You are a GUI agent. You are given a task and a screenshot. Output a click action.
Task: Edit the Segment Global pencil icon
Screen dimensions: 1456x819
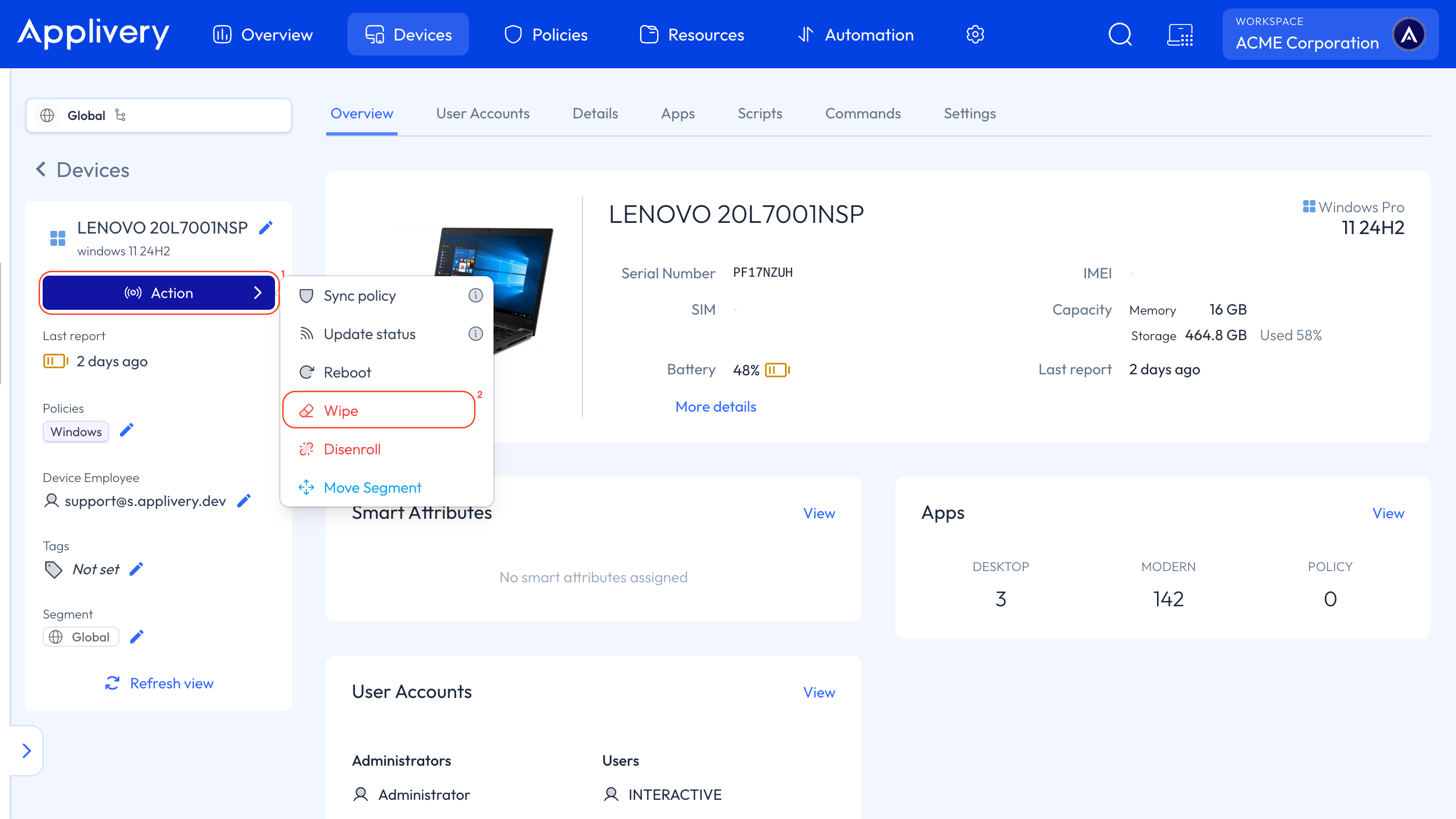coord(137,636)
